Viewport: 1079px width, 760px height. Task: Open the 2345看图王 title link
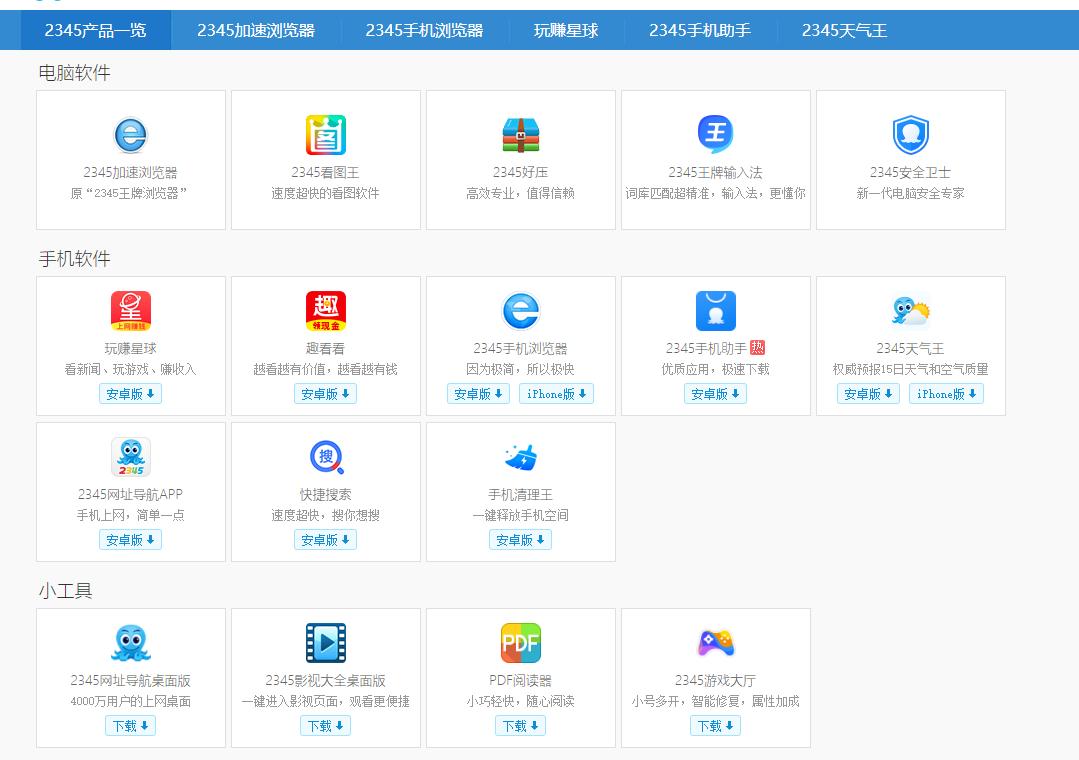[325, 172]
